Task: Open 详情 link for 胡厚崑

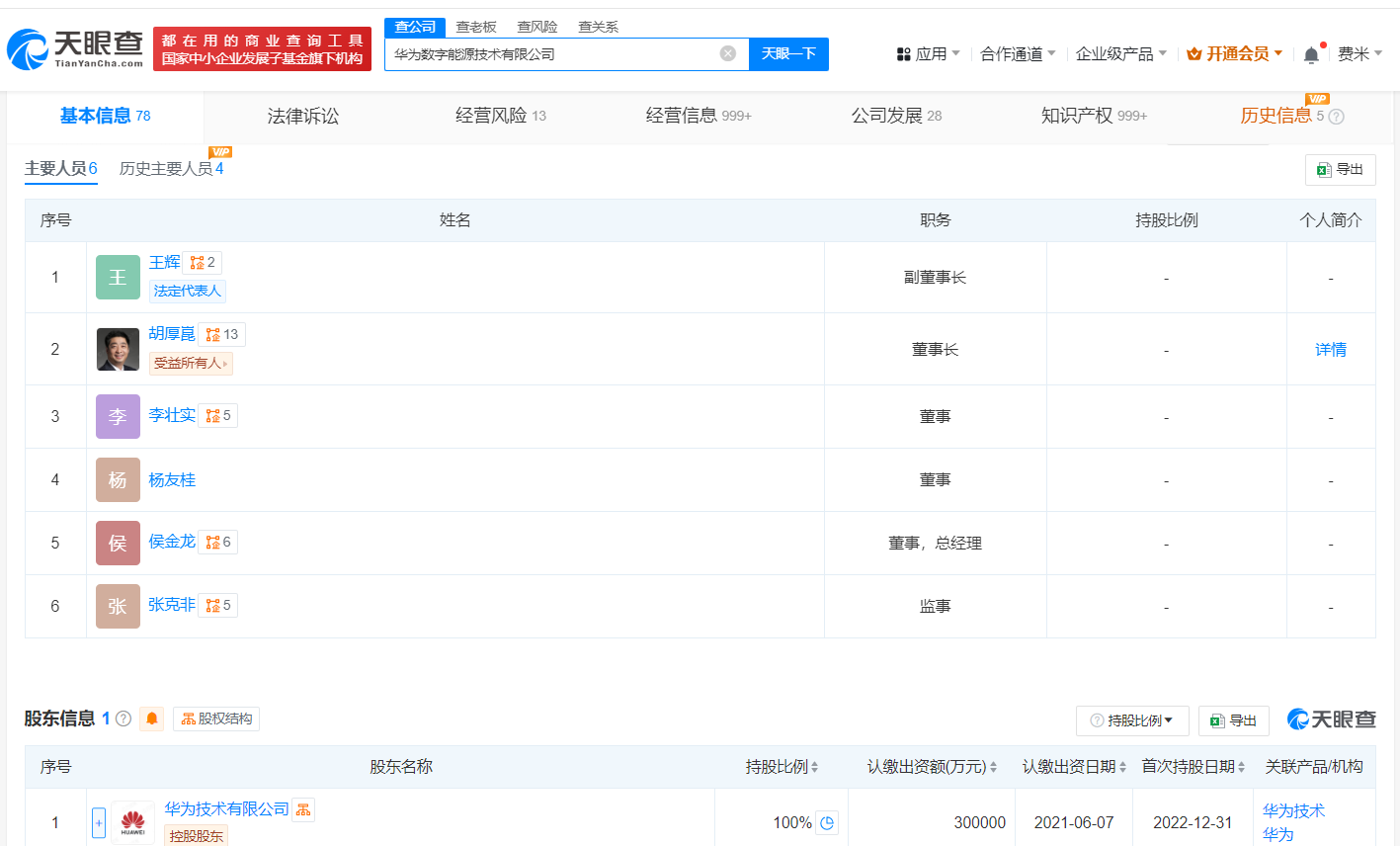Action: pos(1330,349)
